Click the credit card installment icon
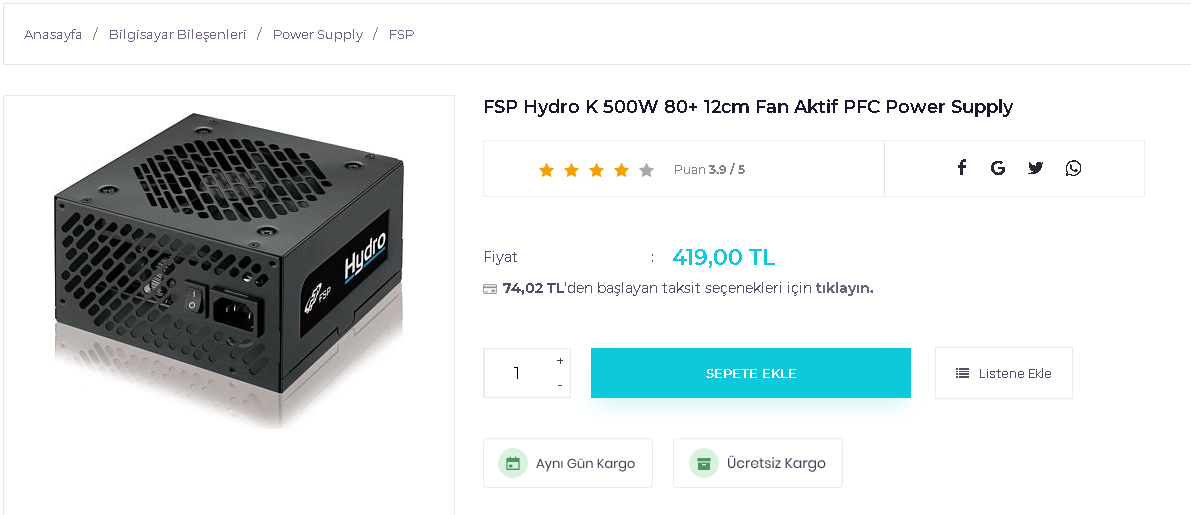Screen dimensions: 1191x515 (x=490, y=289)
